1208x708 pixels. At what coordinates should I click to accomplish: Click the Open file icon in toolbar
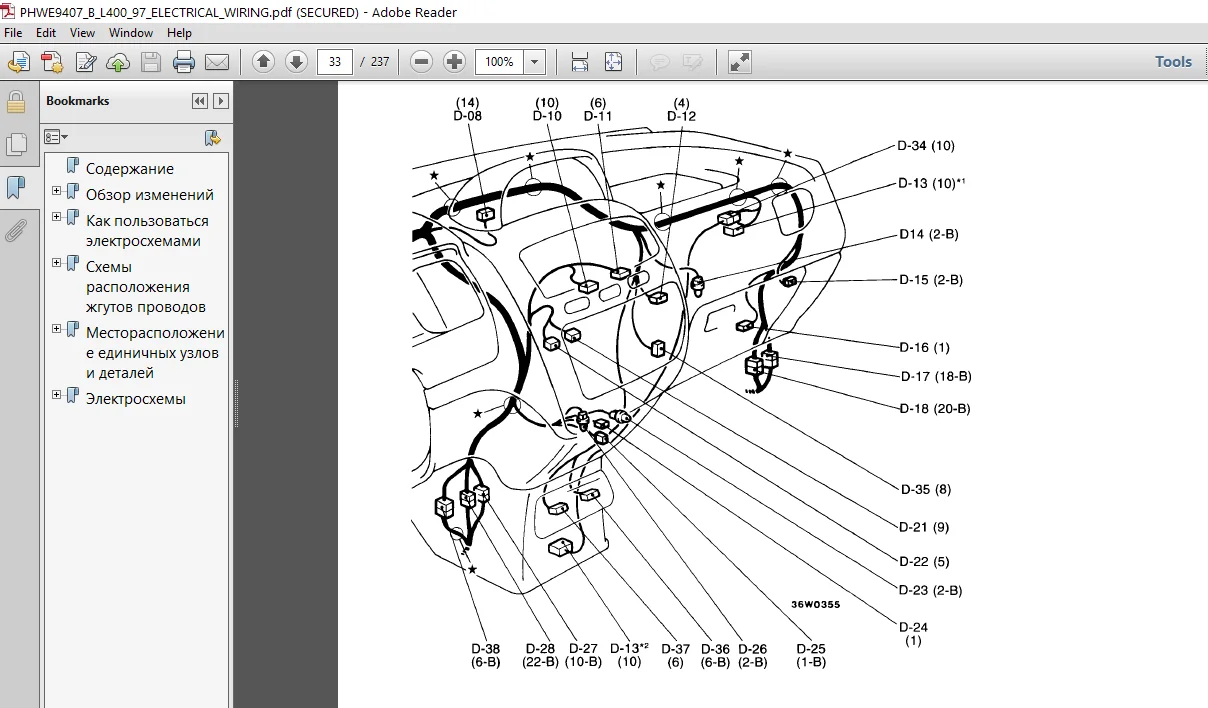click(18, 62)
